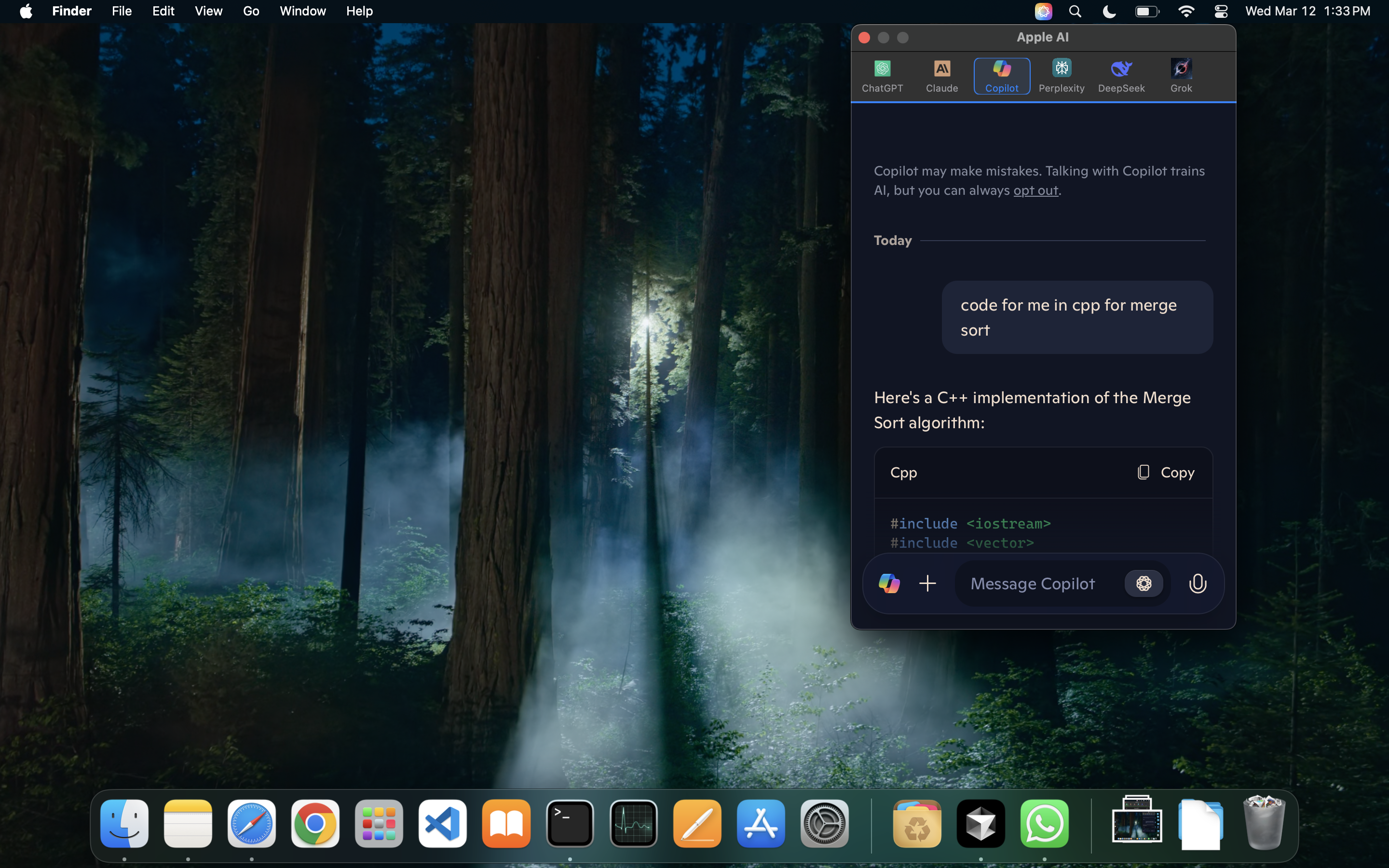Open Pages from the Dock
1389x868 pixels.
pos(697,823)
